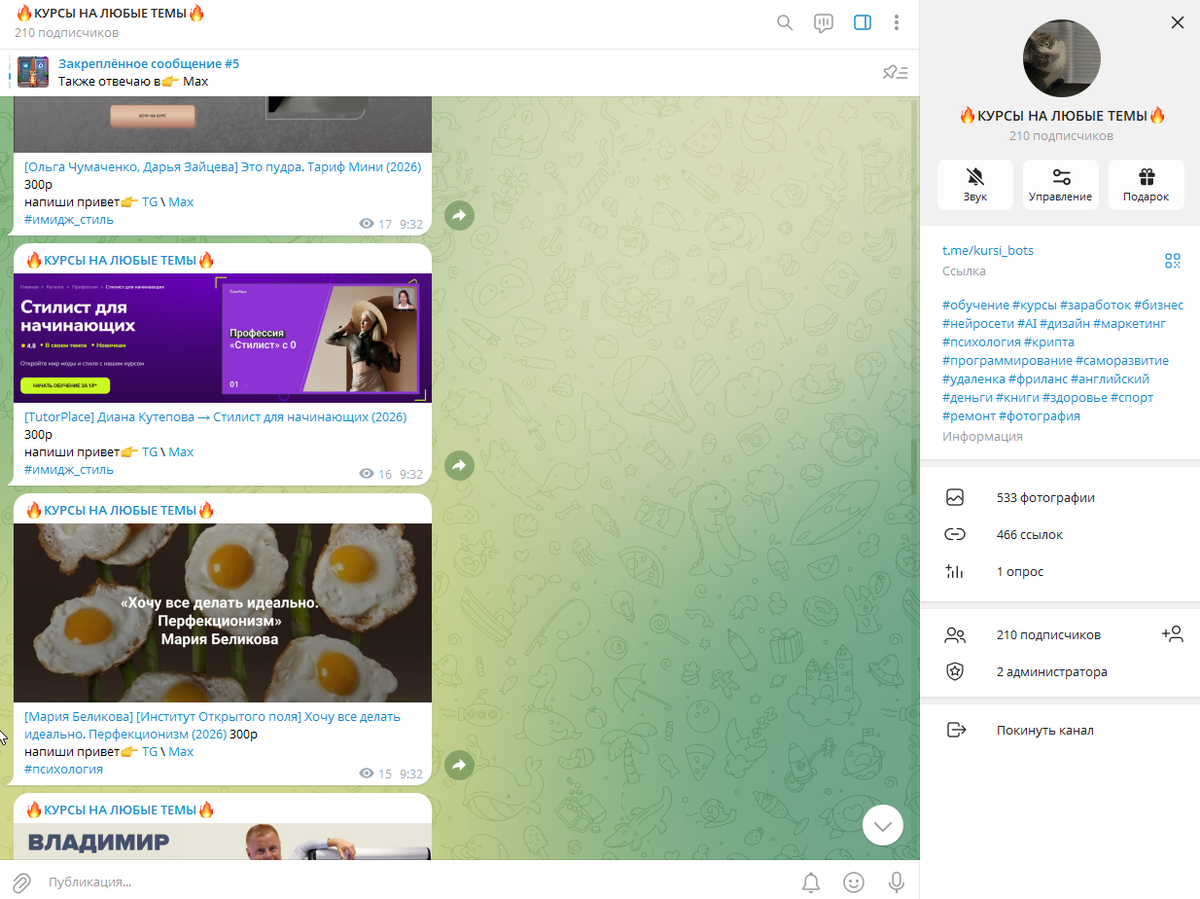
Task: Add a subscriber with the add-user icon
Action: 1172,634
